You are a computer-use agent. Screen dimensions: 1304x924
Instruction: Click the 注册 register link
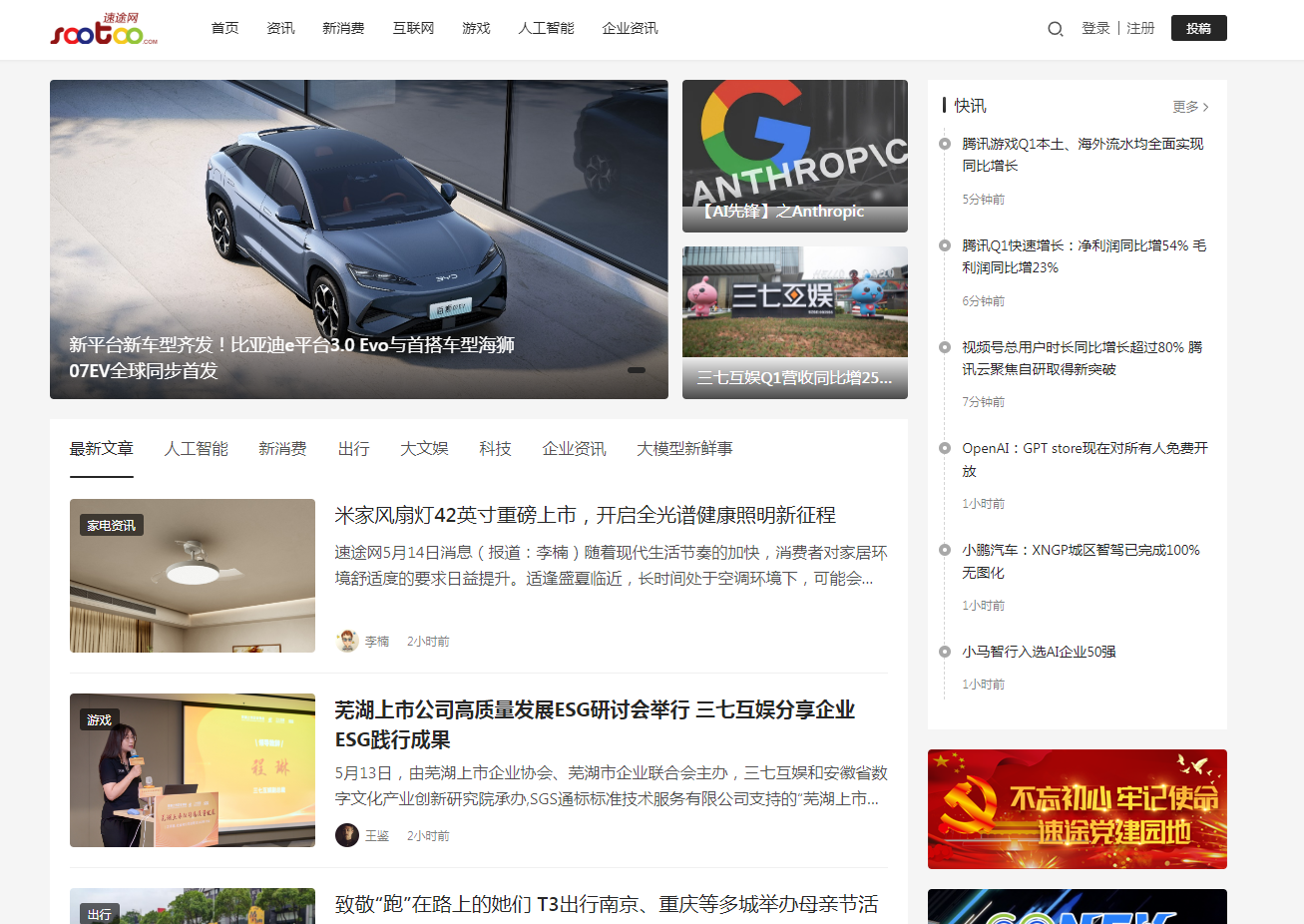[x=1140, y=28]
